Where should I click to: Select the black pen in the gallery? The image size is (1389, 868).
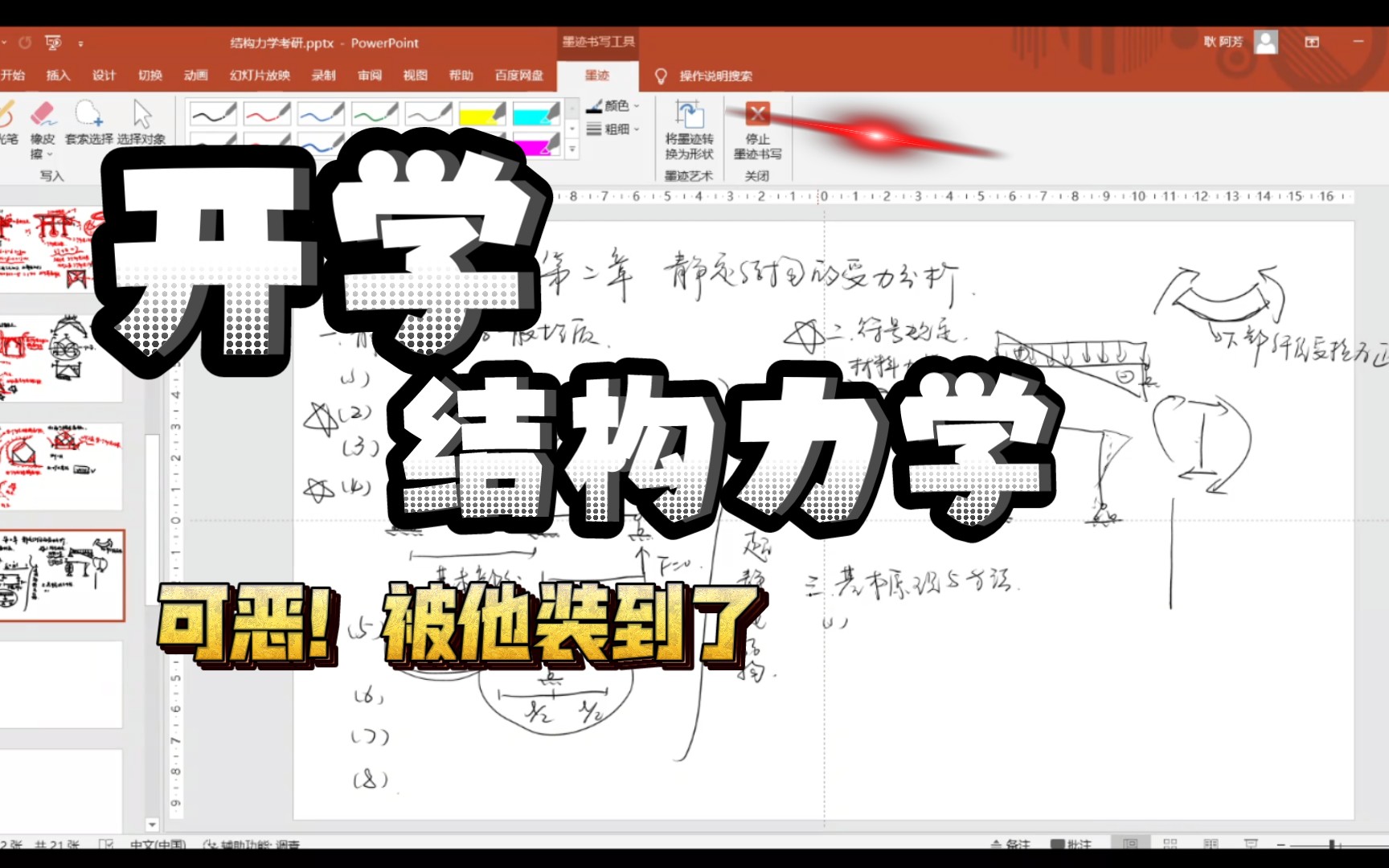pos(212,113)
